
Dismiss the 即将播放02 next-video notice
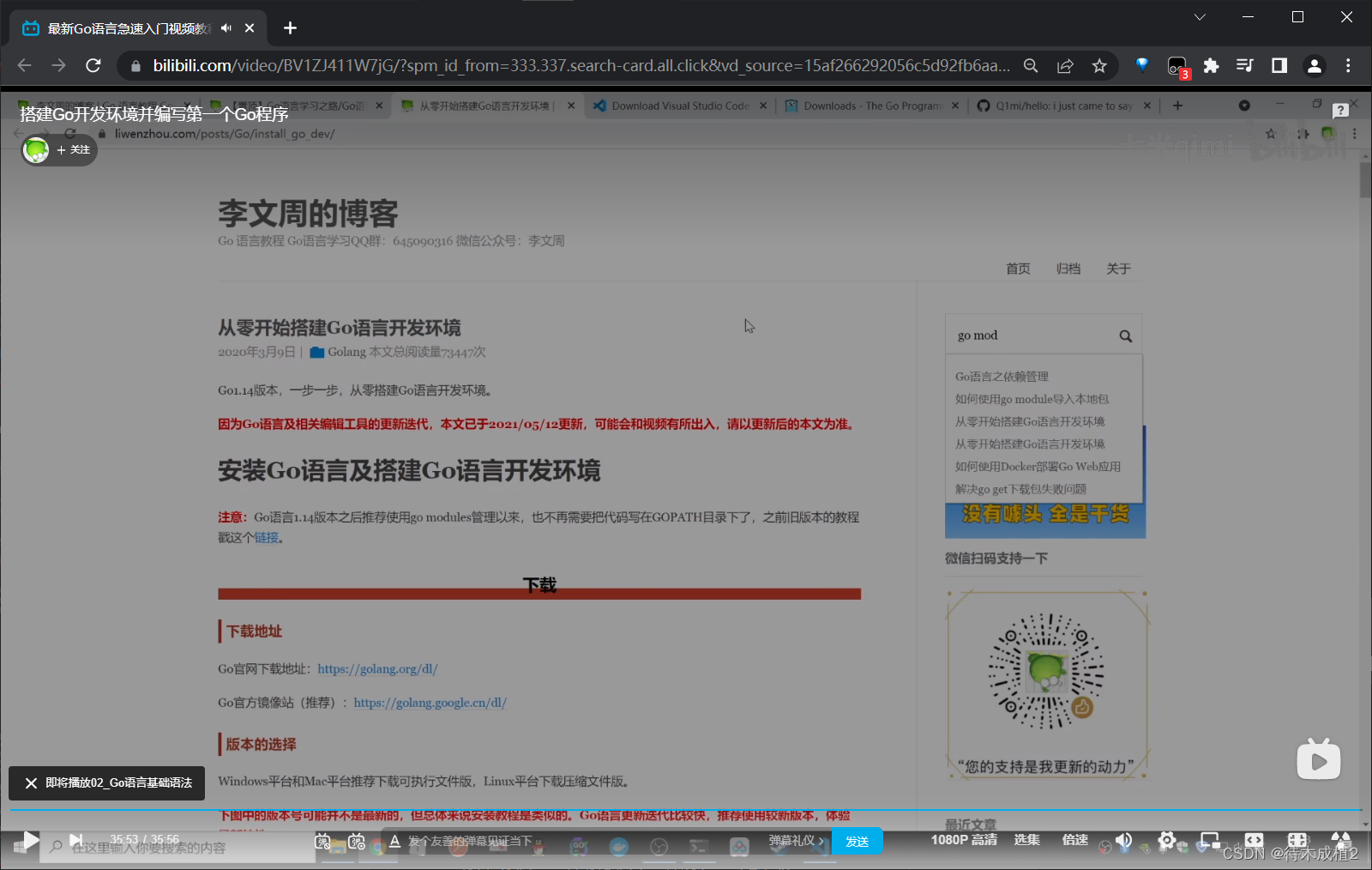pyautogui.click(x=31, y=783)
